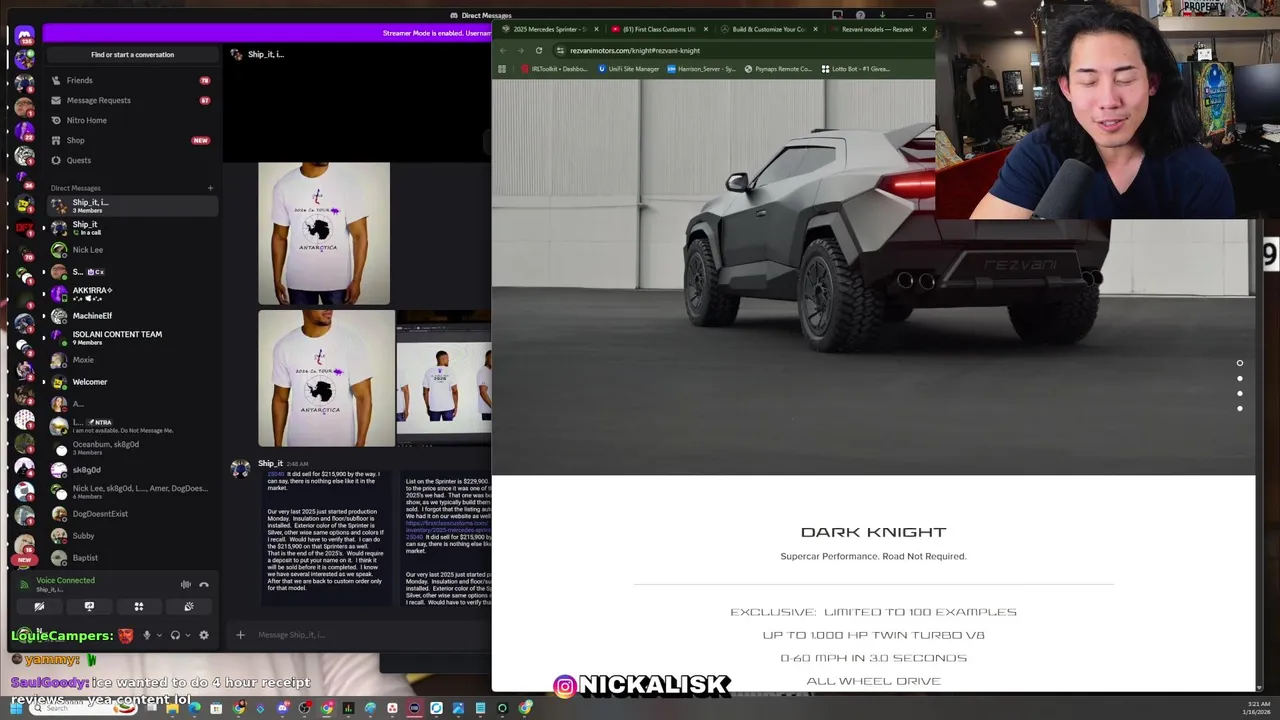The image size is (1280, 720).
Task: Open Discord user settings gear
Action: (204, 635)
